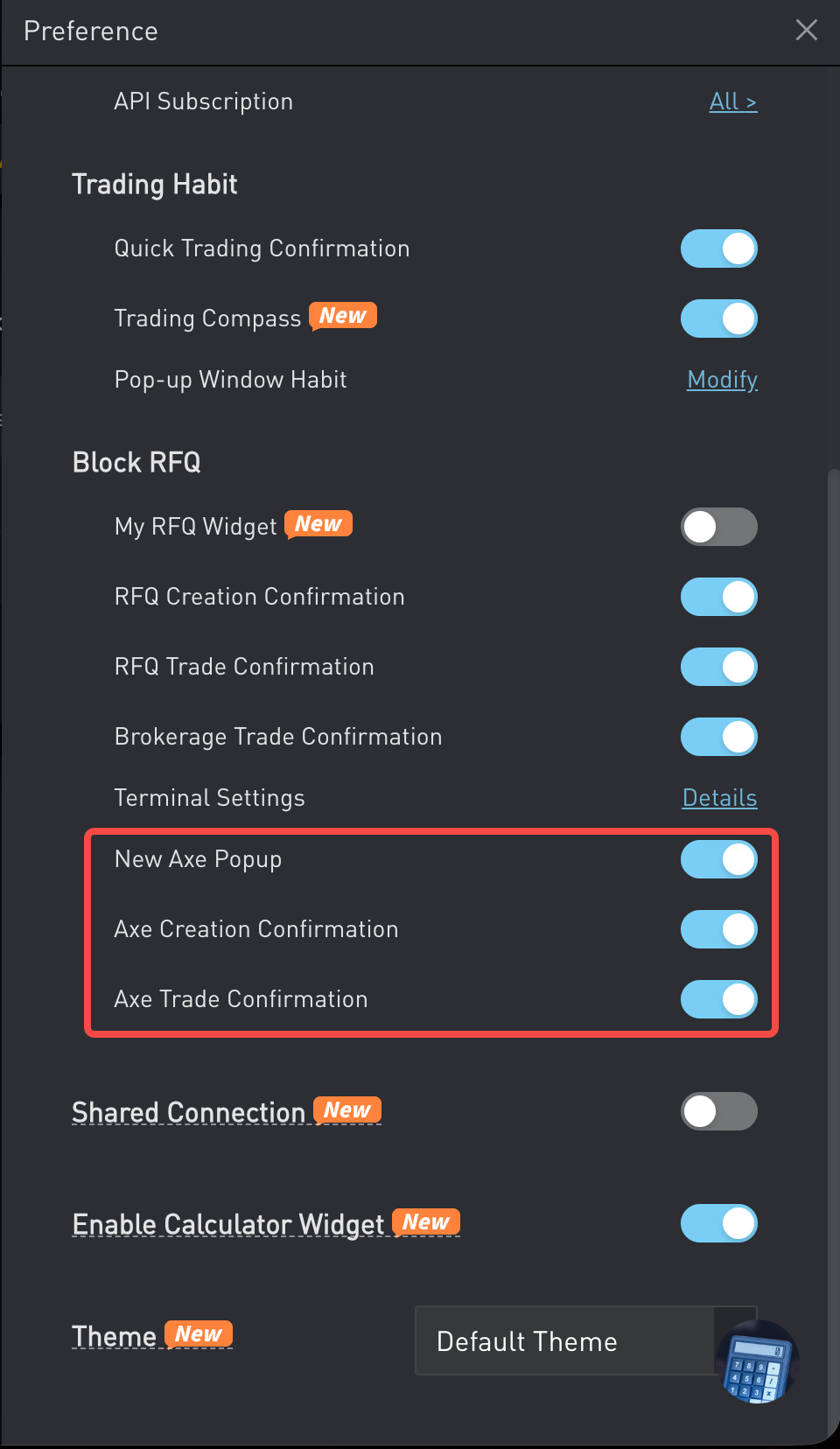Enable the My RFQ Widget toggle
Image resolution: width=840 pixels, height=1449 pixels.
tap(718, 527)
